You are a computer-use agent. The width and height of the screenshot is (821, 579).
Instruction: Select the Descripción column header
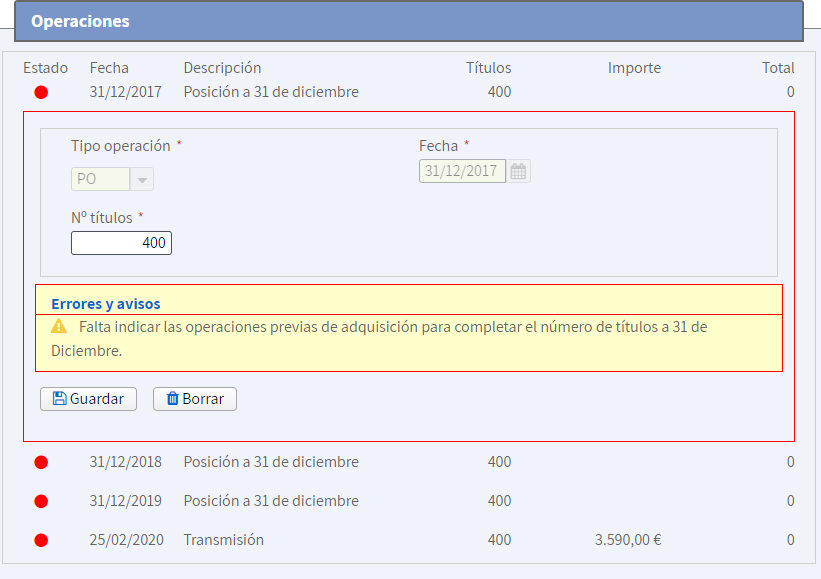[x=222, y=68]
